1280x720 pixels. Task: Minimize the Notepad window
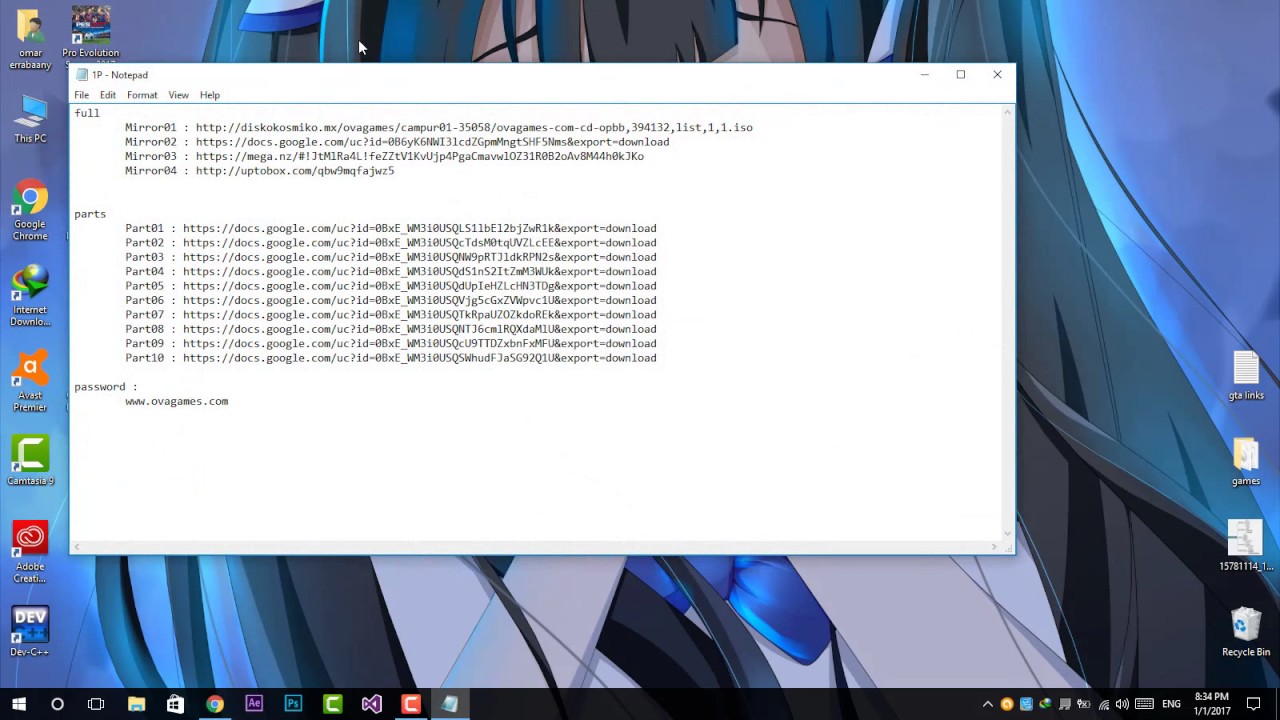coord(925,75)
